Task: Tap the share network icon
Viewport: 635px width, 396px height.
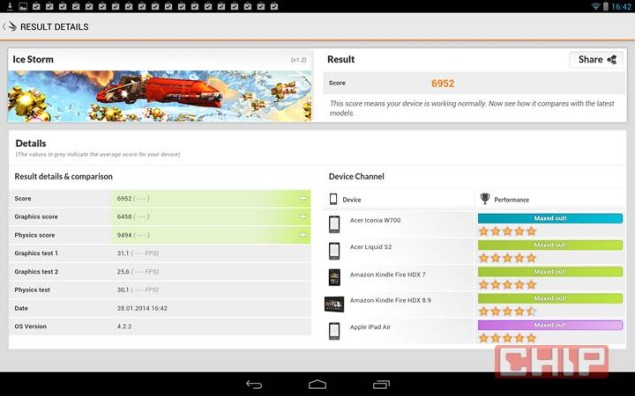Action: 612,60
